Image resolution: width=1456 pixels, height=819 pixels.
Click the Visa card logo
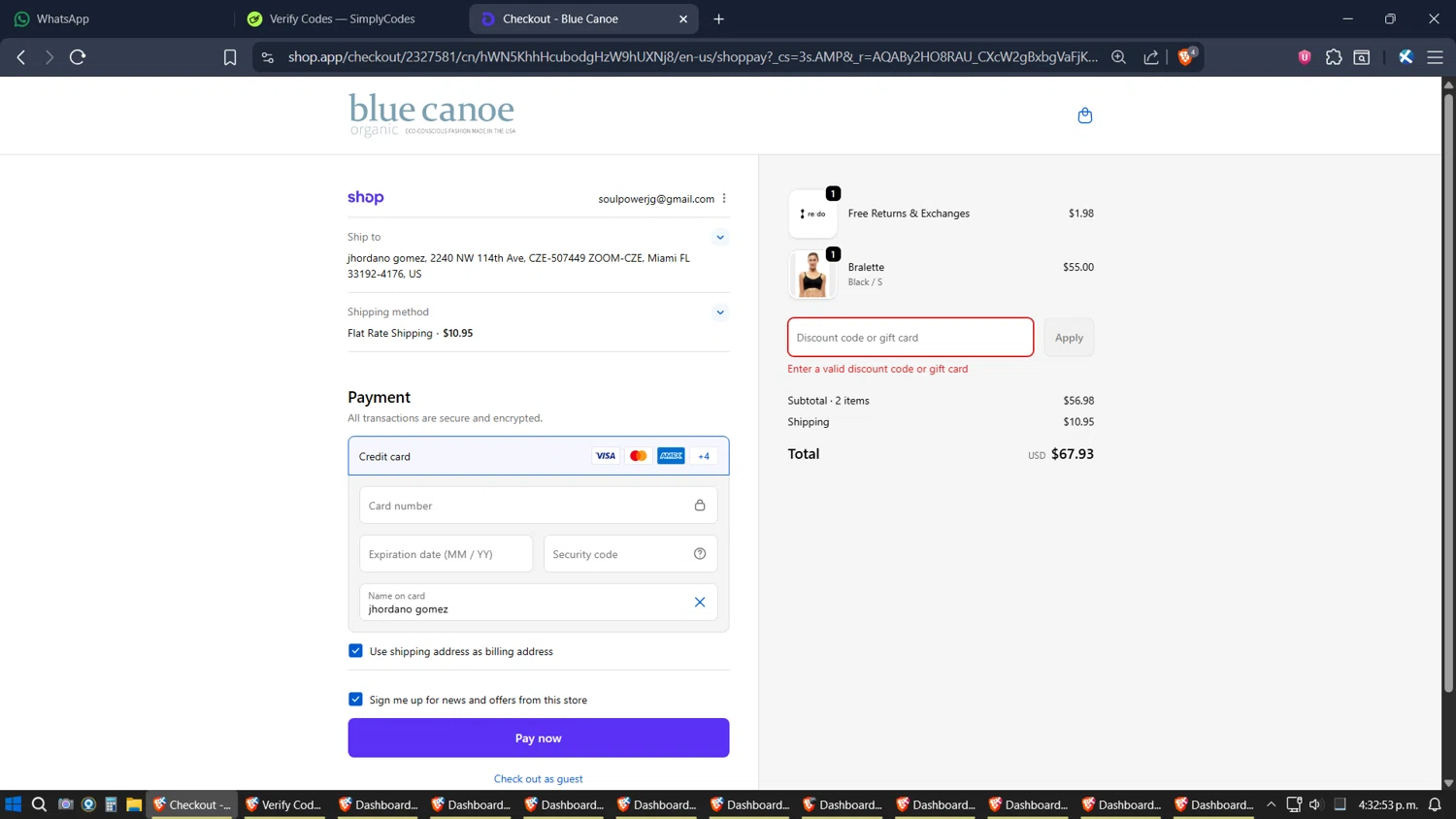[x=606, y=456]
